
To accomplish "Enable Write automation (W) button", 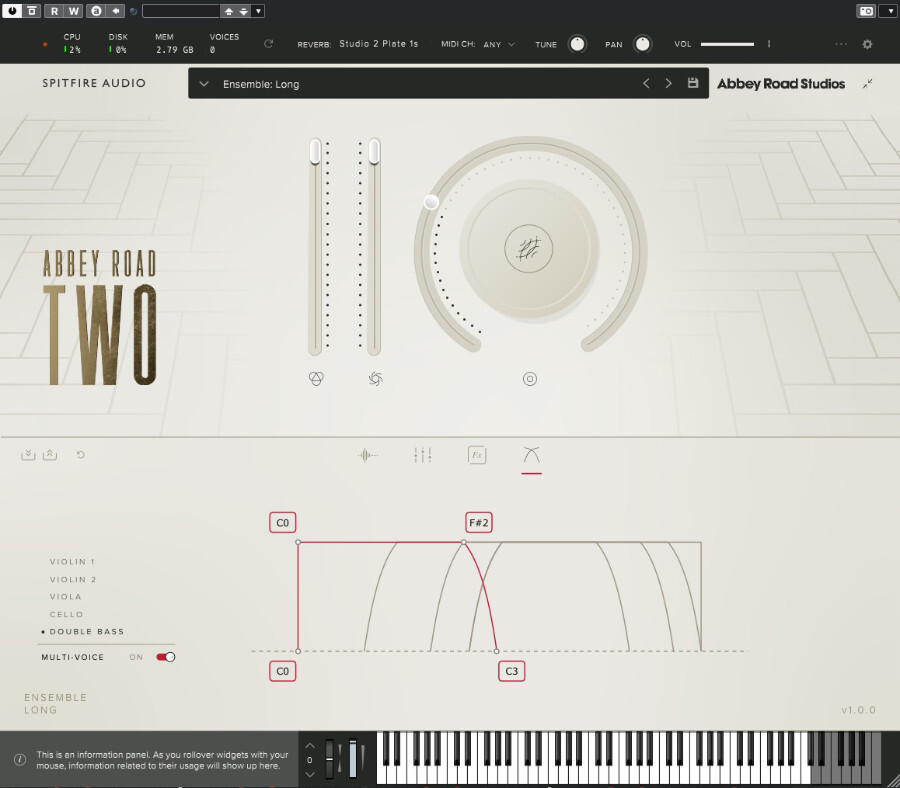I will tap(74, 11).
